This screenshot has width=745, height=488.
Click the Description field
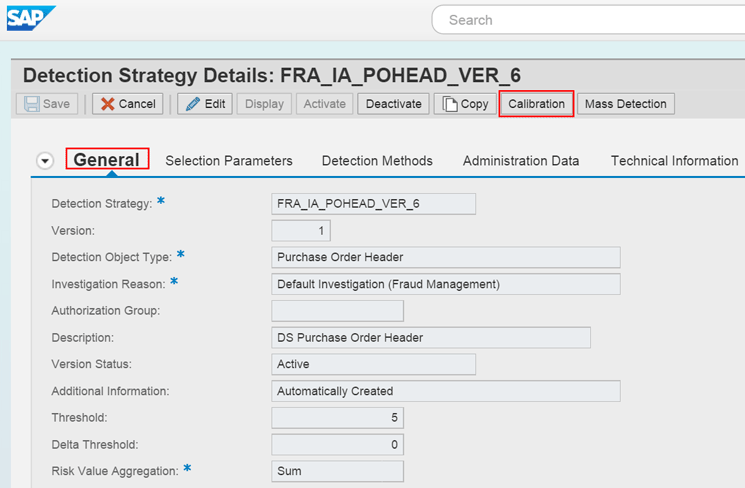(431, 337)
